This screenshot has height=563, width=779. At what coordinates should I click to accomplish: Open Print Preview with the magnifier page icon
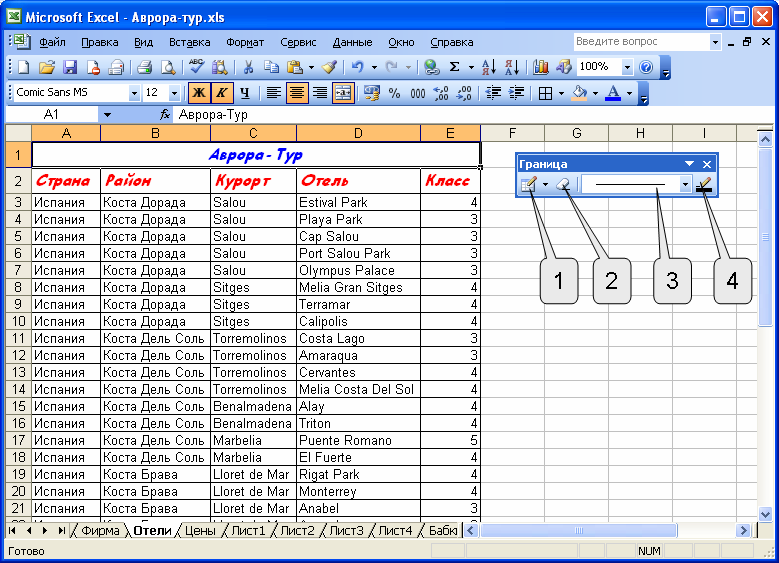click(168, 67)
